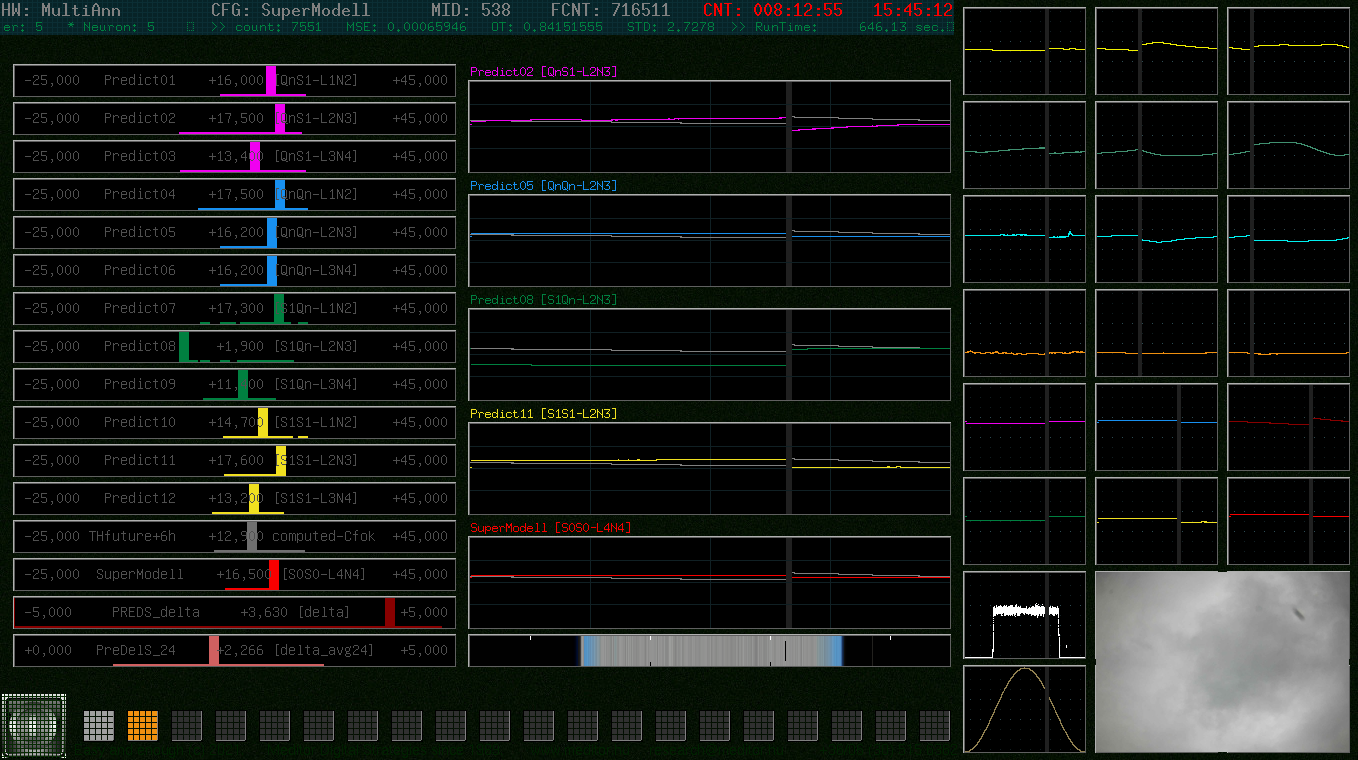
Task: Click the HW: MultiAnn header text
Action: (62, 10)
